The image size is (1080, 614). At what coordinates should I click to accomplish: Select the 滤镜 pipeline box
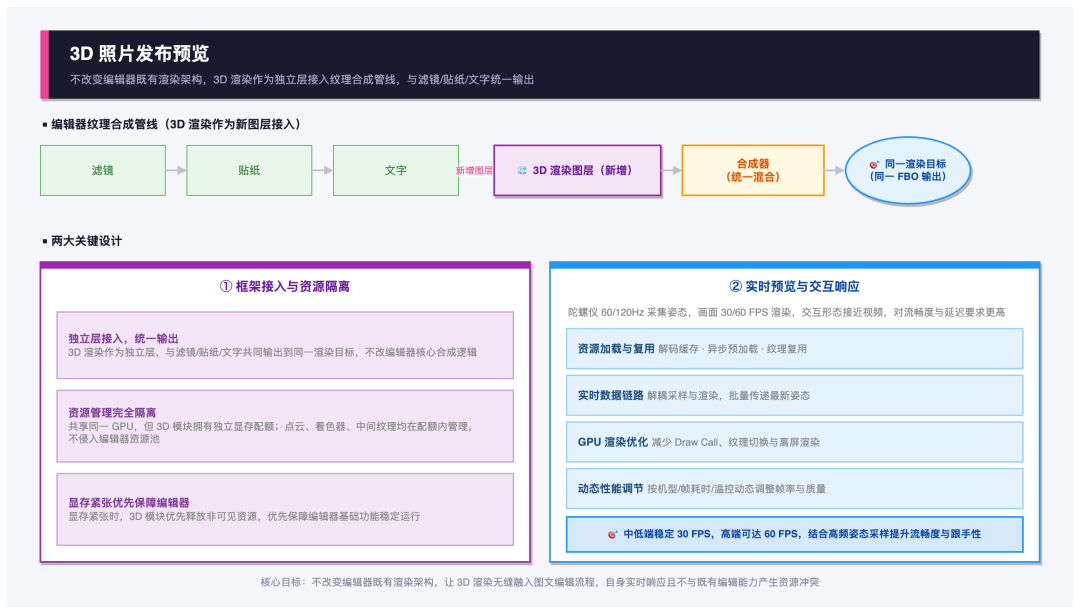click(103, 170)
